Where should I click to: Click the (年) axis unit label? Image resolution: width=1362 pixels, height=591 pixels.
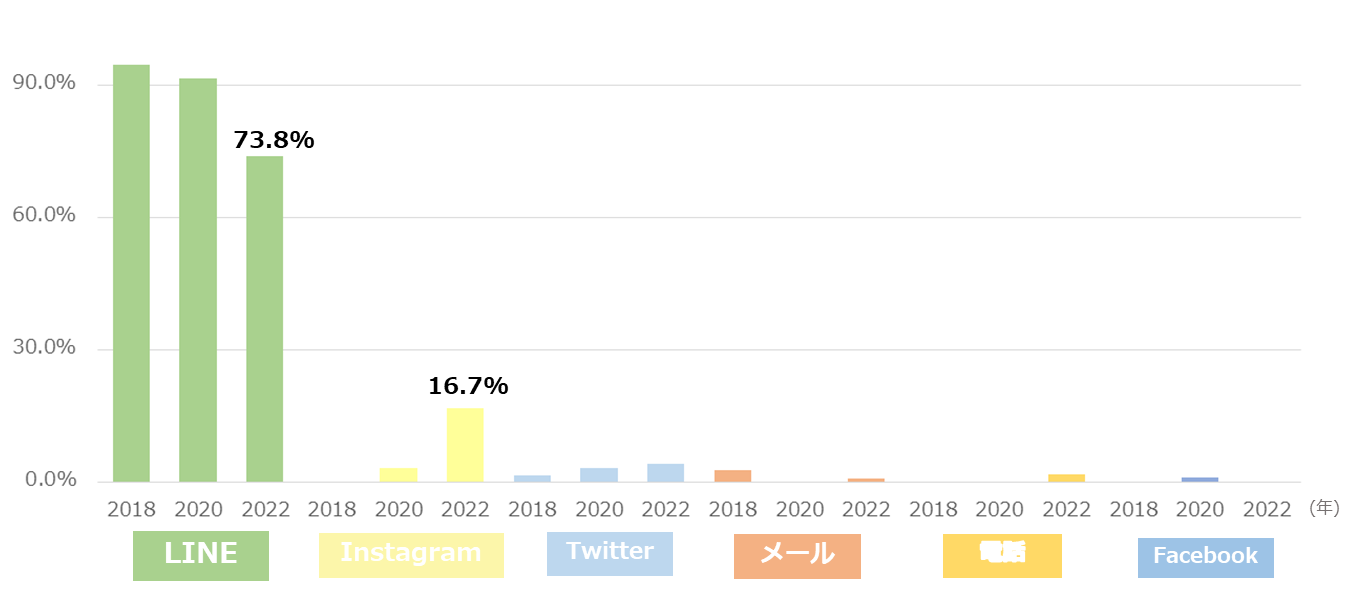[1323, 508]
